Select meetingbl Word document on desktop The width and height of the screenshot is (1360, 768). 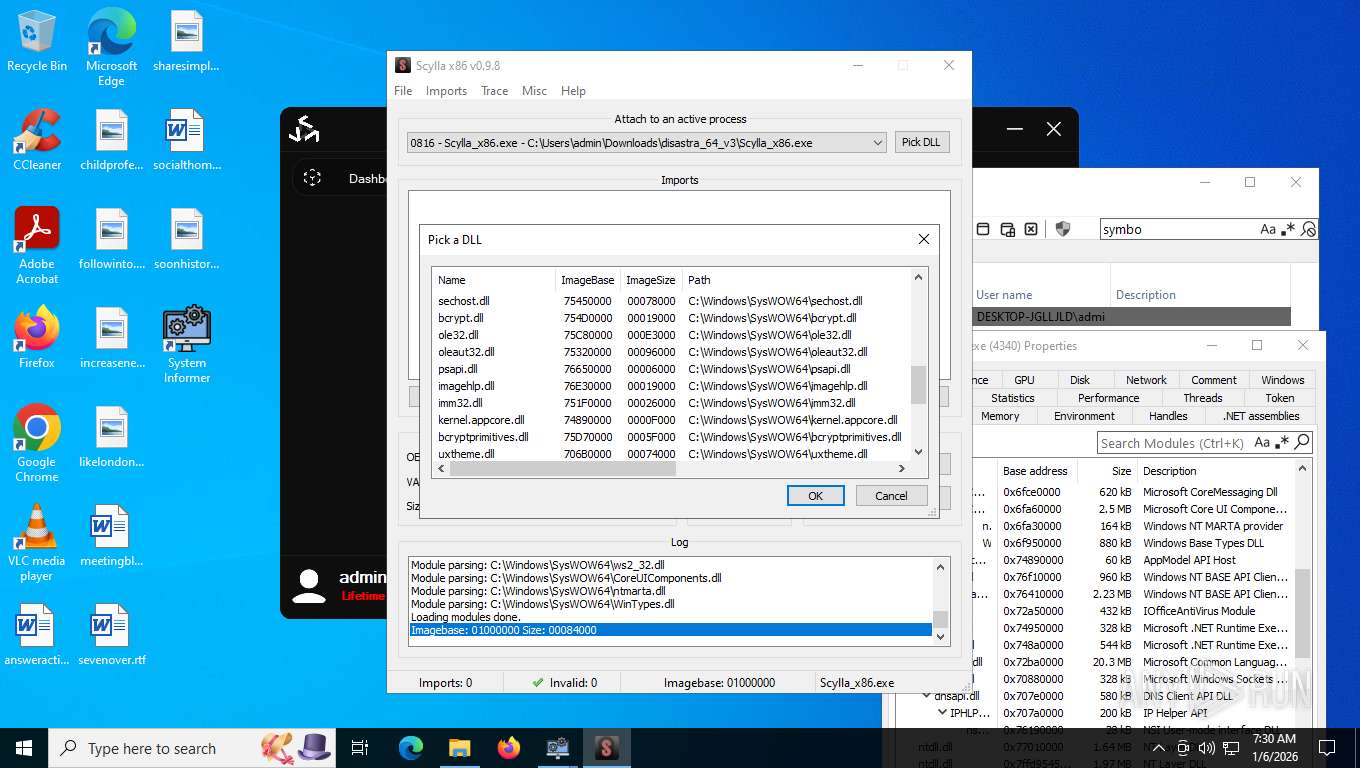pyautogui.click(x=111, y=536)
